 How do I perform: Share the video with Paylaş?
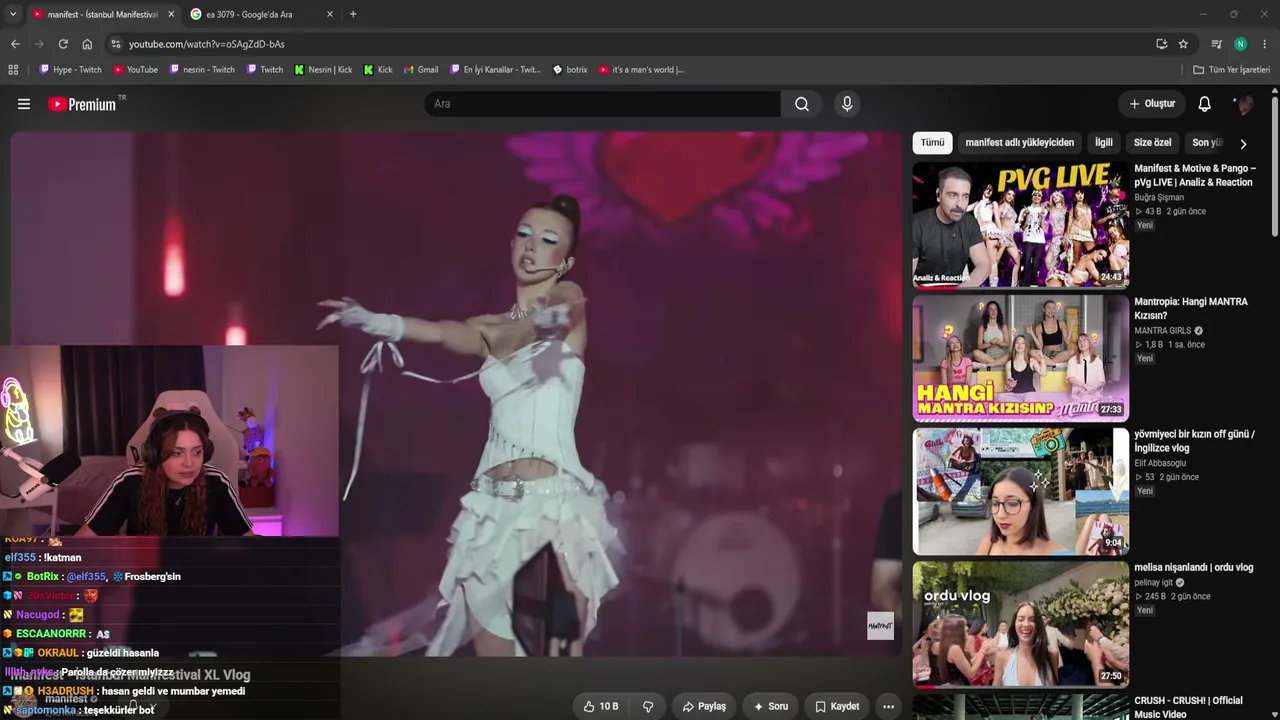click(704, 706)
